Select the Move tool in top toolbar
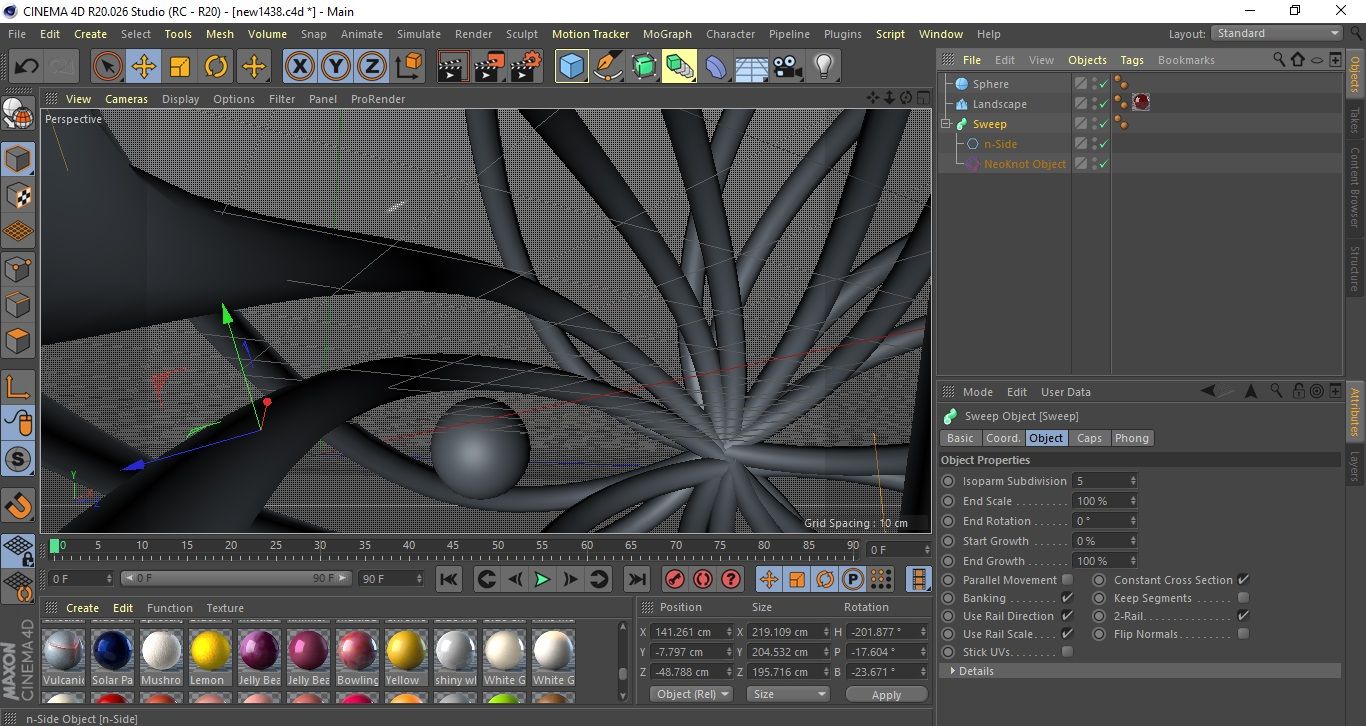Viewport: 1366px width, 726px height. pyautogui.click(x=144, y=67)
